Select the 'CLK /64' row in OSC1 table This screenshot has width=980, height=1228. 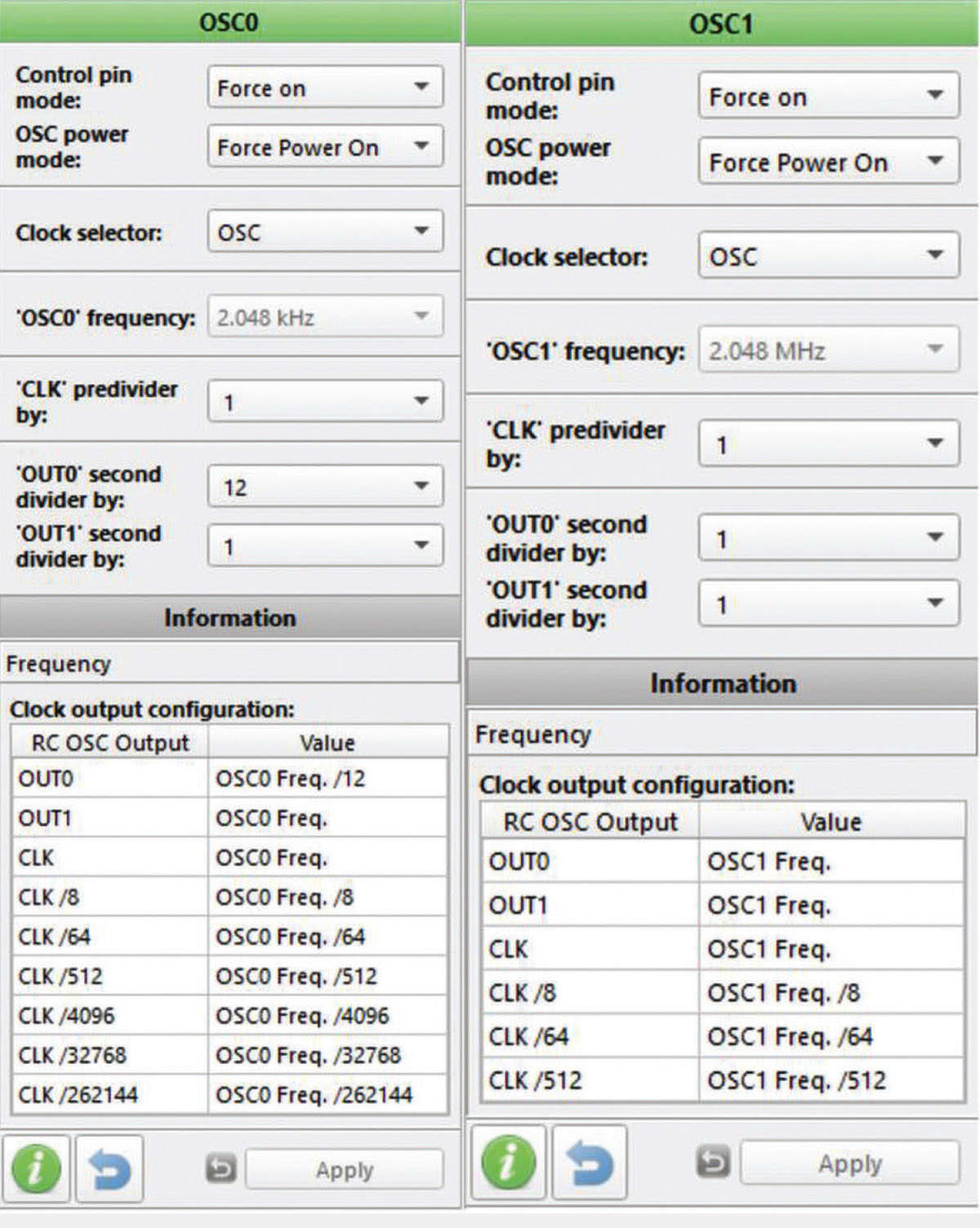coord(723,1036)
